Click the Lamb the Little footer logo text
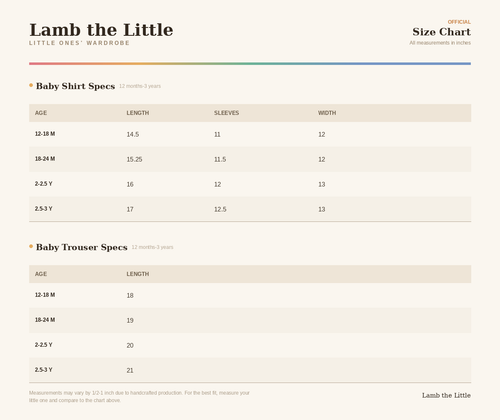 tap(446, 395)
